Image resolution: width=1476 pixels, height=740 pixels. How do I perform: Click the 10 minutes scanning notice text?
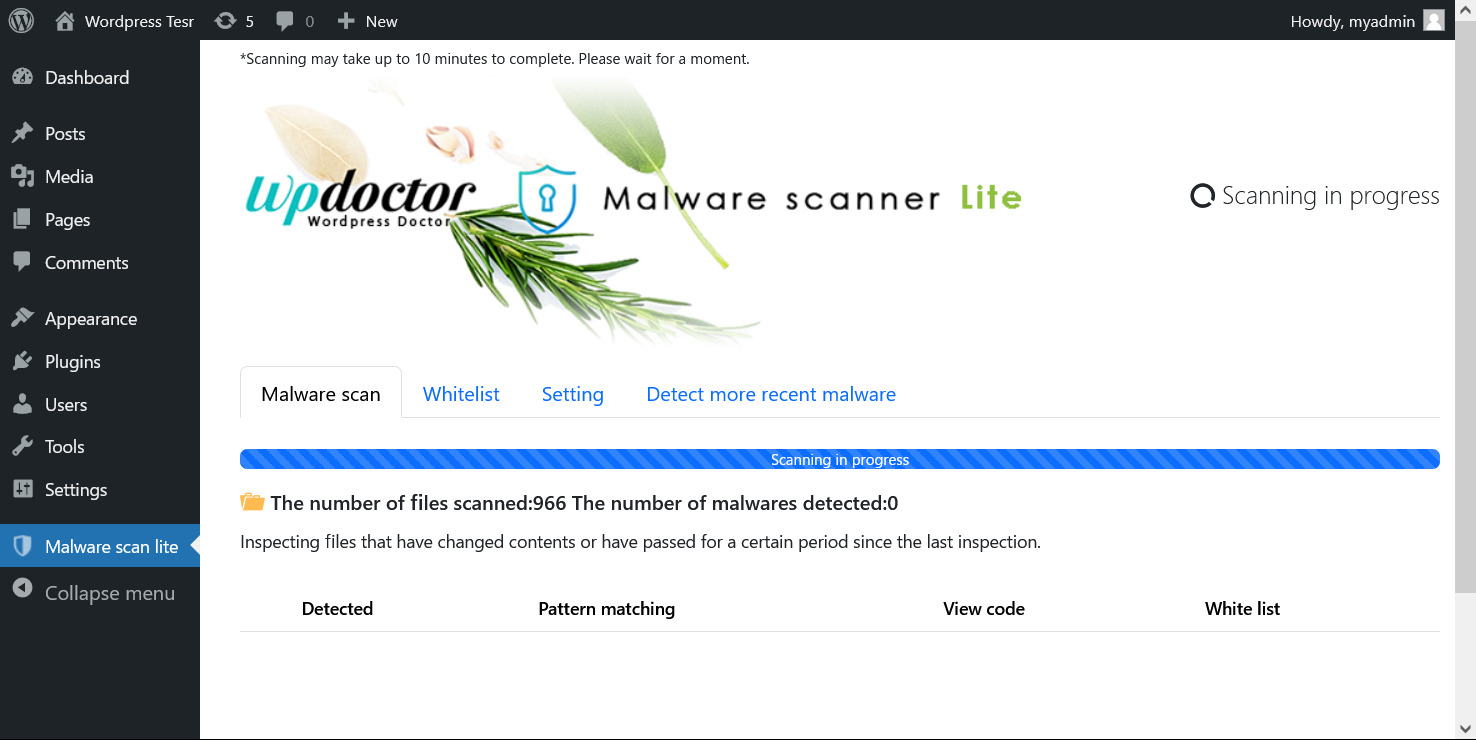(x=495, y=59)
